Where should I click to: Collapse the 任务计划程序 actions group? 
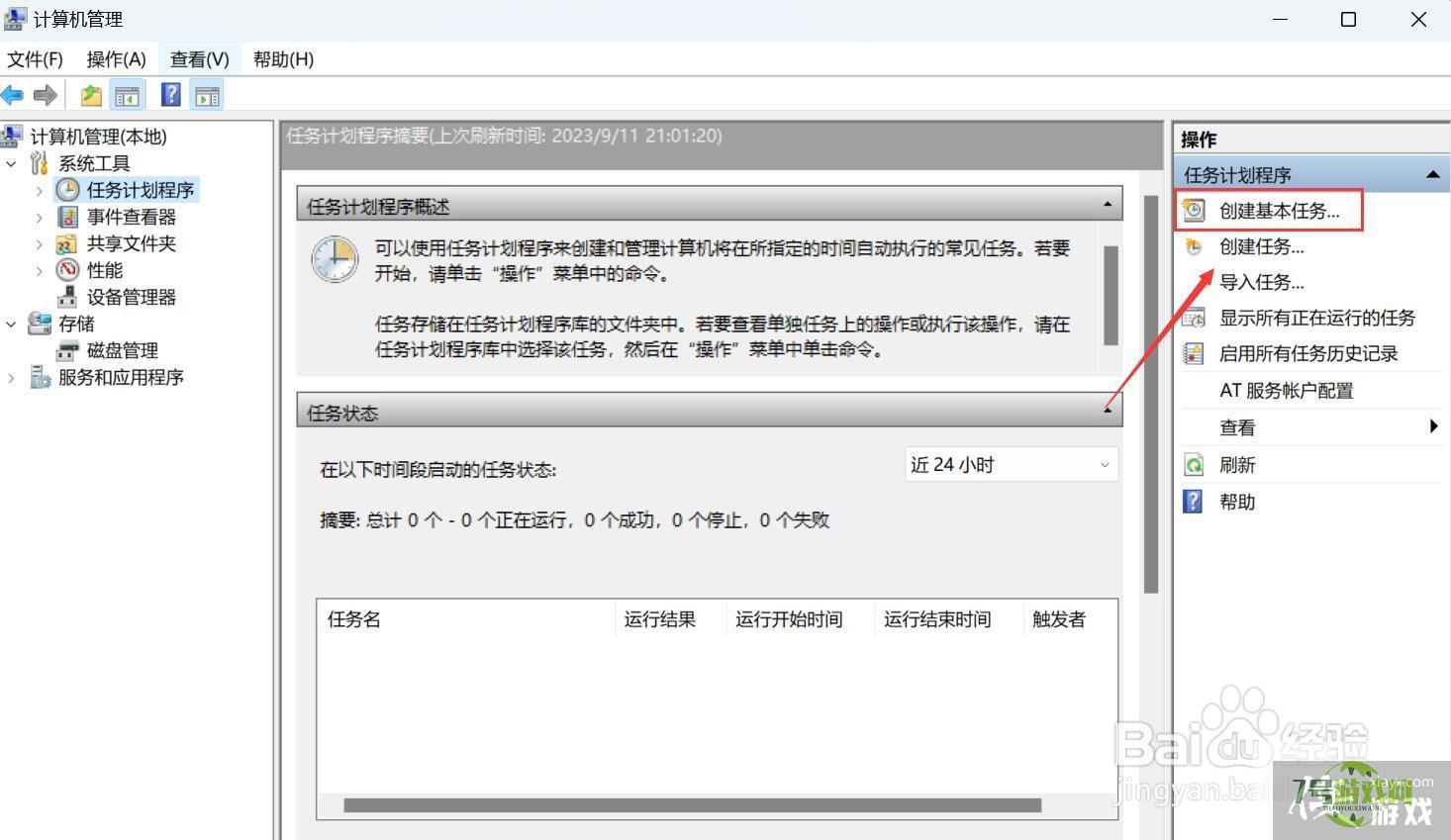point(1432,175)
